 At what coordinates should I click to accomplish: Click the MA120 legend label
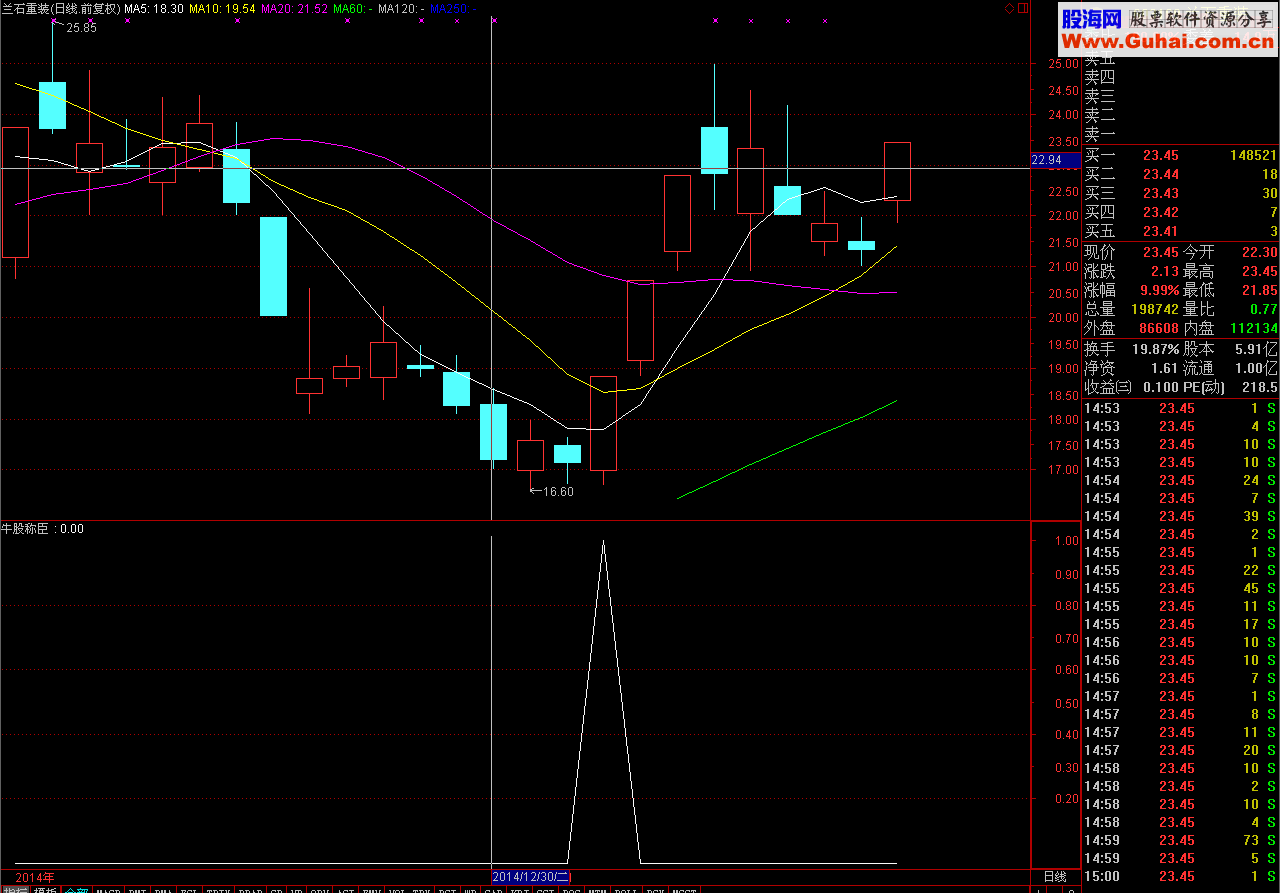402,8
